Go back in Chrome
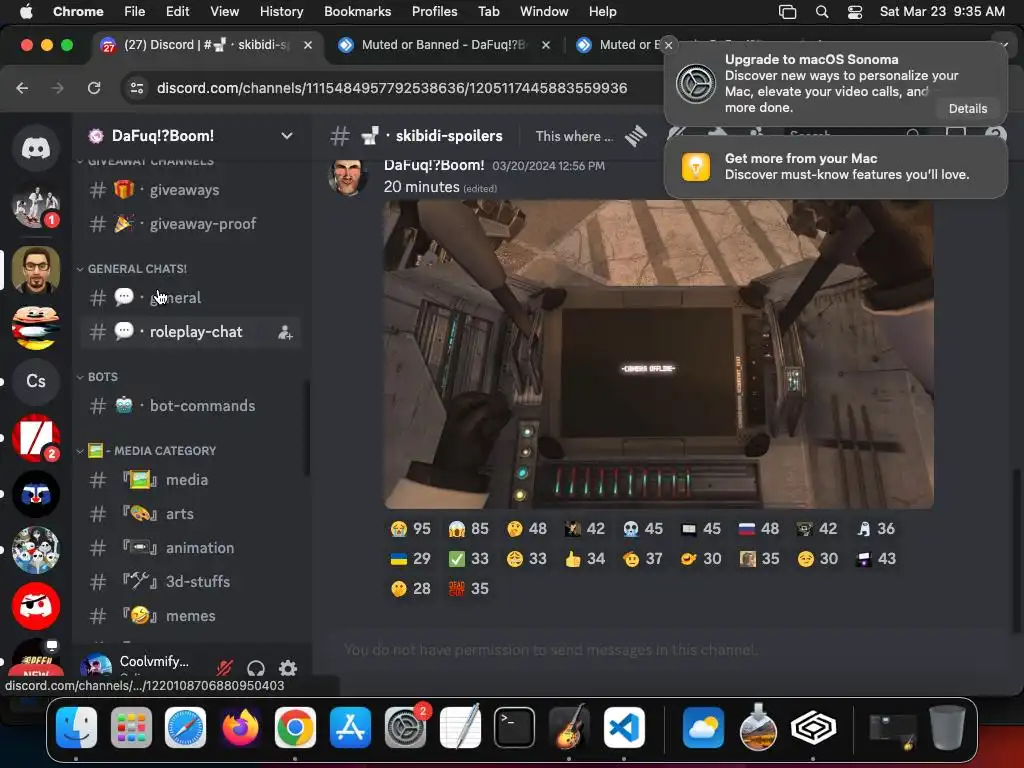 (x=22, y=88)
